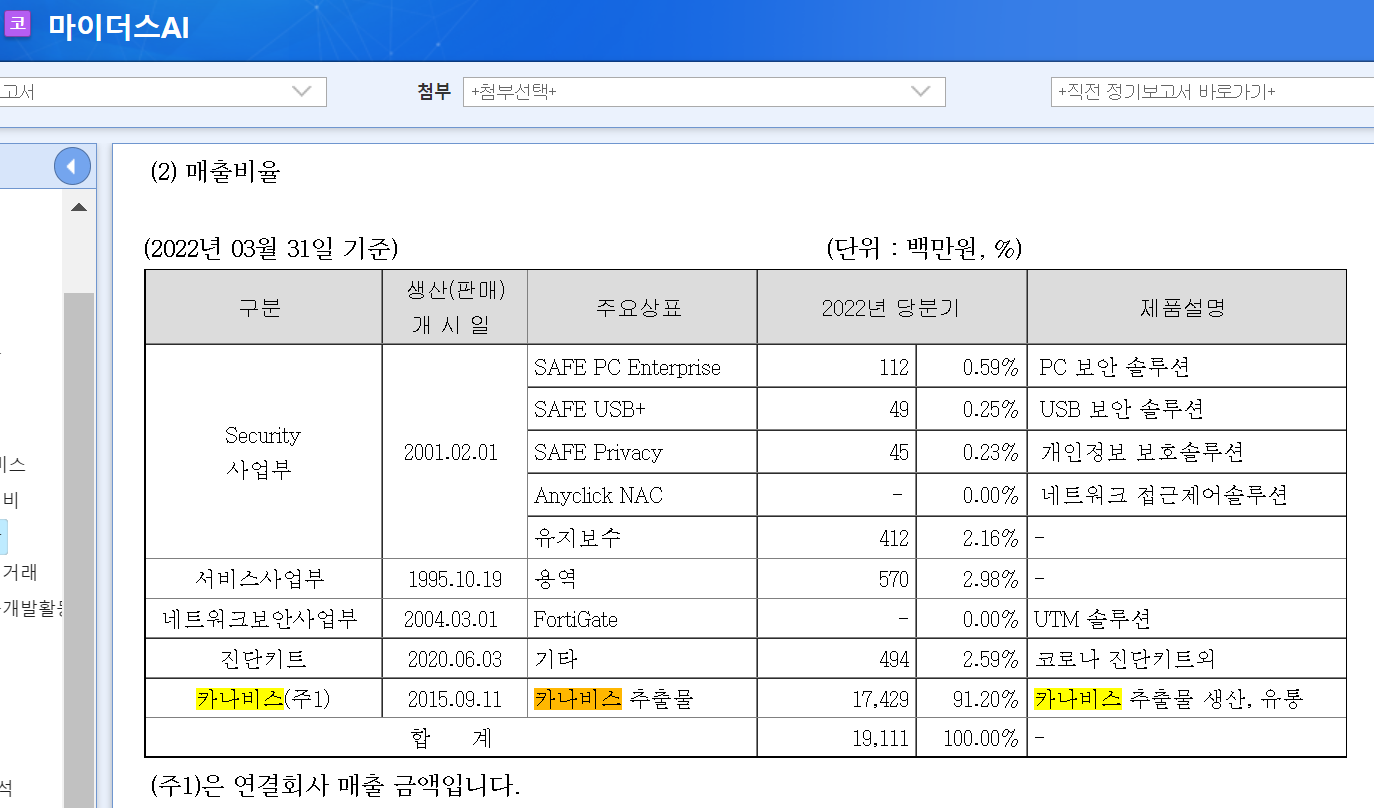Screen dimensions: 1374x808
Task: Click the 카나비스 추출물 trademark cell
Action: [x=642, y=698]
